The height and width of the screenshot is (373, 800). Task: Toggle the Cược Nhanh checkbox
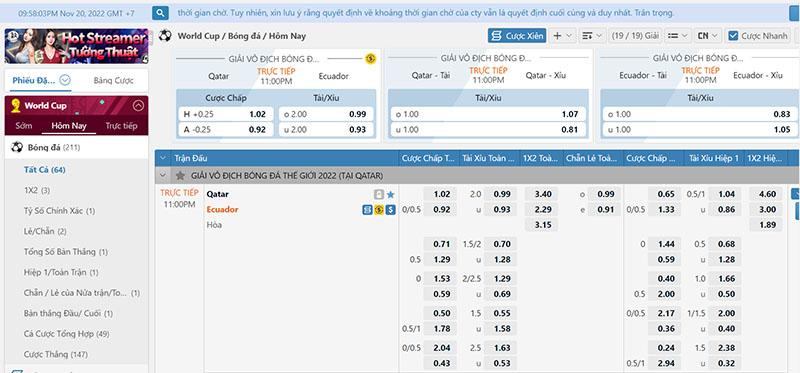click(733, 36)
